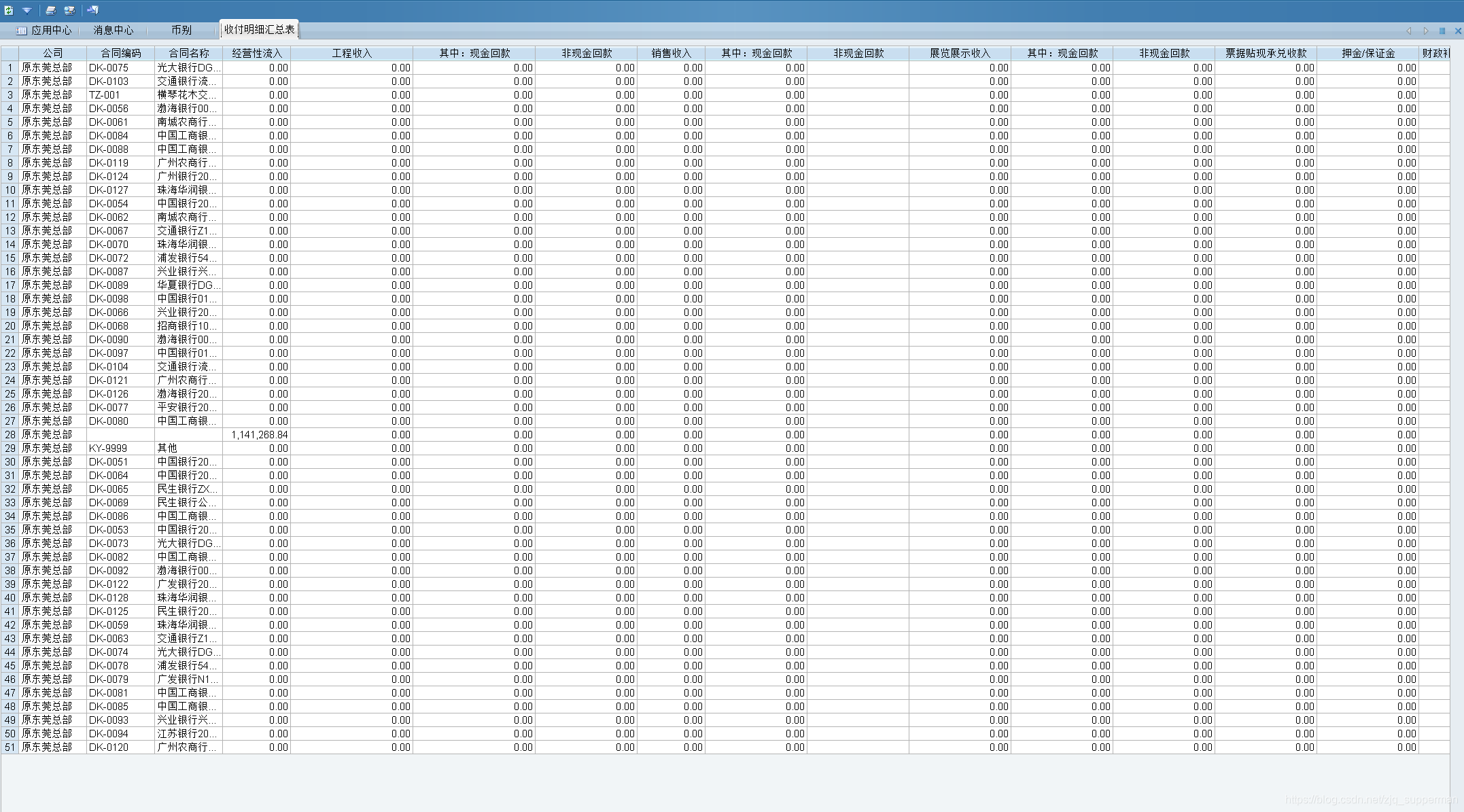Click the export/exit door icon
Screen dimensions: 1464x812
pos(93,10)
